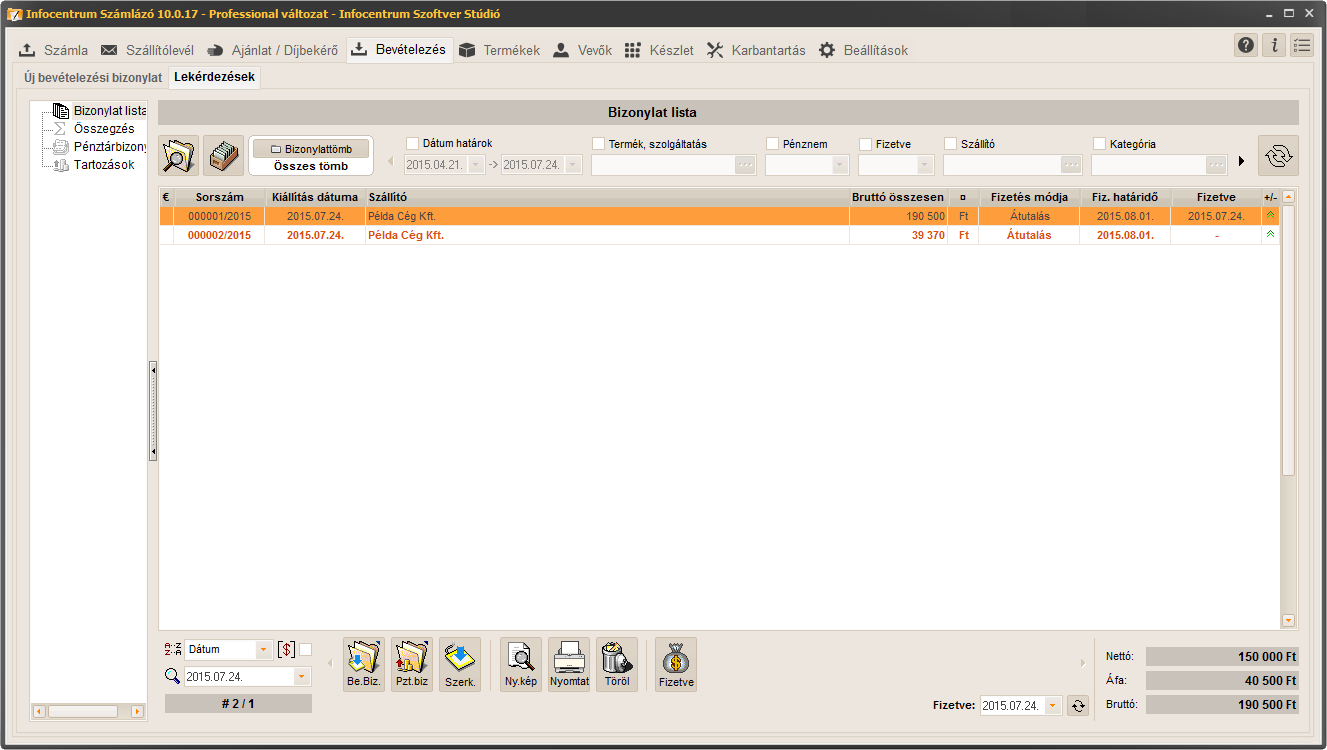This screenshot has width=1327, height=750.
Task: Open the Készlet tab
Action: 659,50
